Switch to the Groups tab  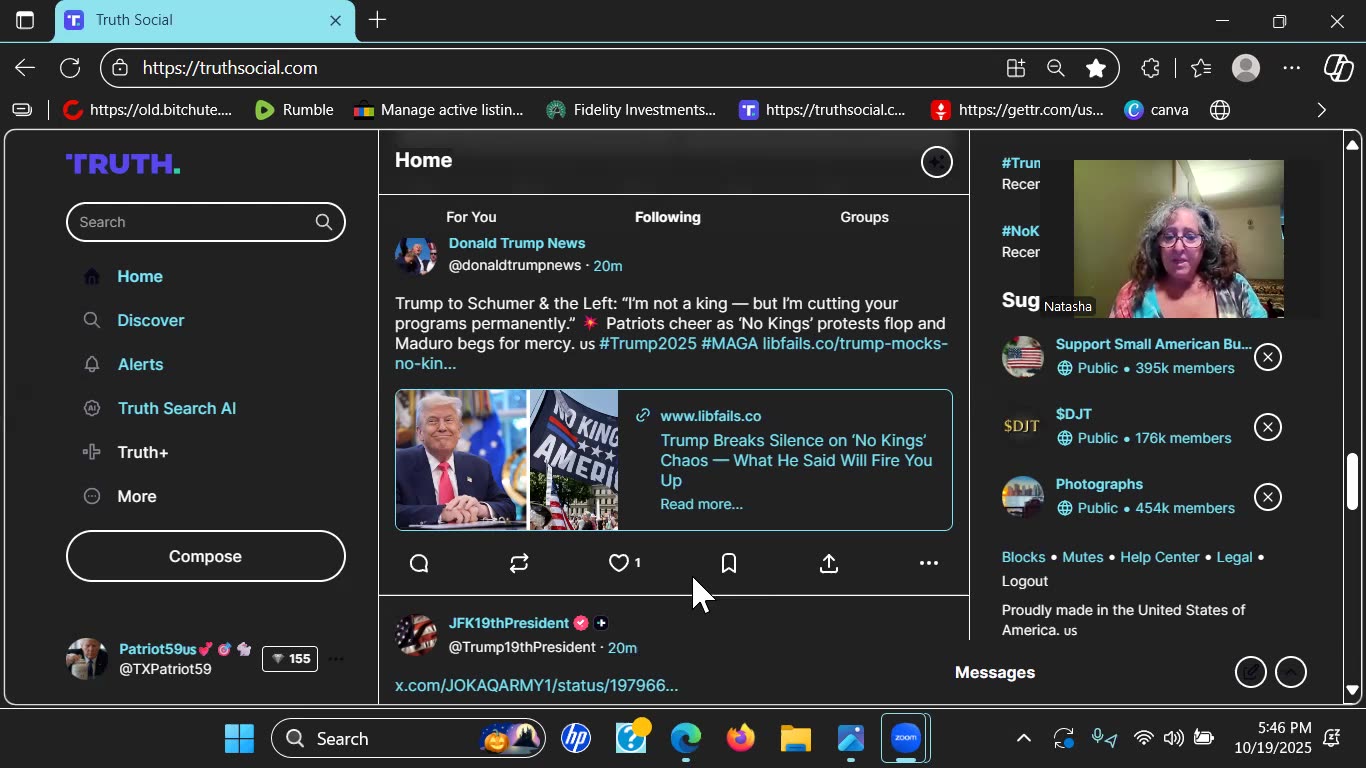[864, 217]
